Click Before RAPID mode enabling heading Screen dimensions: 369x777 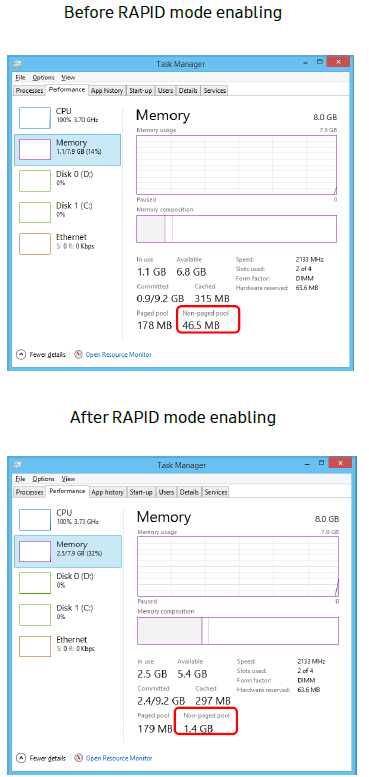click(x=173, y=13)
